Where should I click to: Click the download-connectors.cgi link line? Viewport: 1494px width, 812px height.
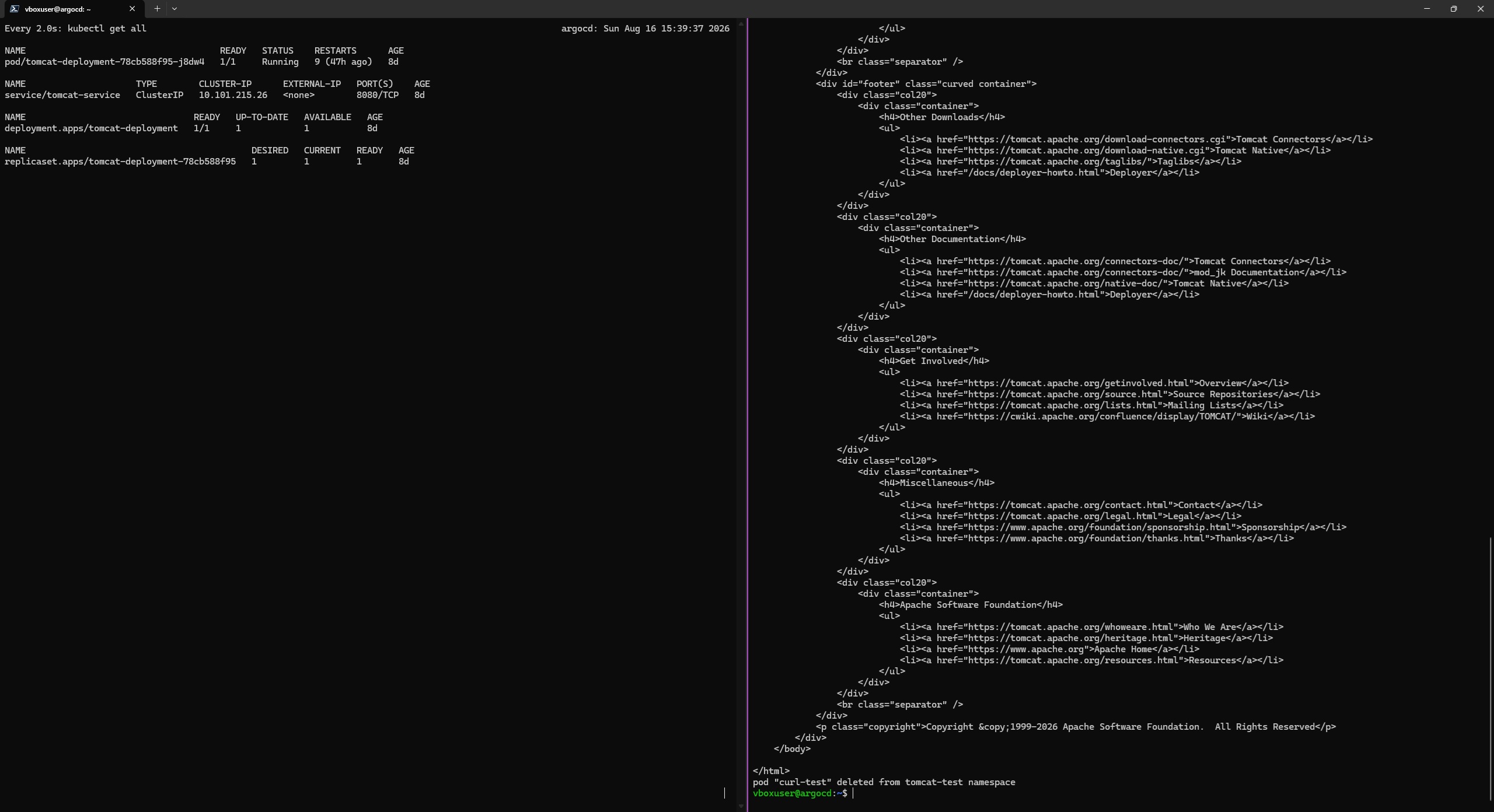(x=1136, y=139)
